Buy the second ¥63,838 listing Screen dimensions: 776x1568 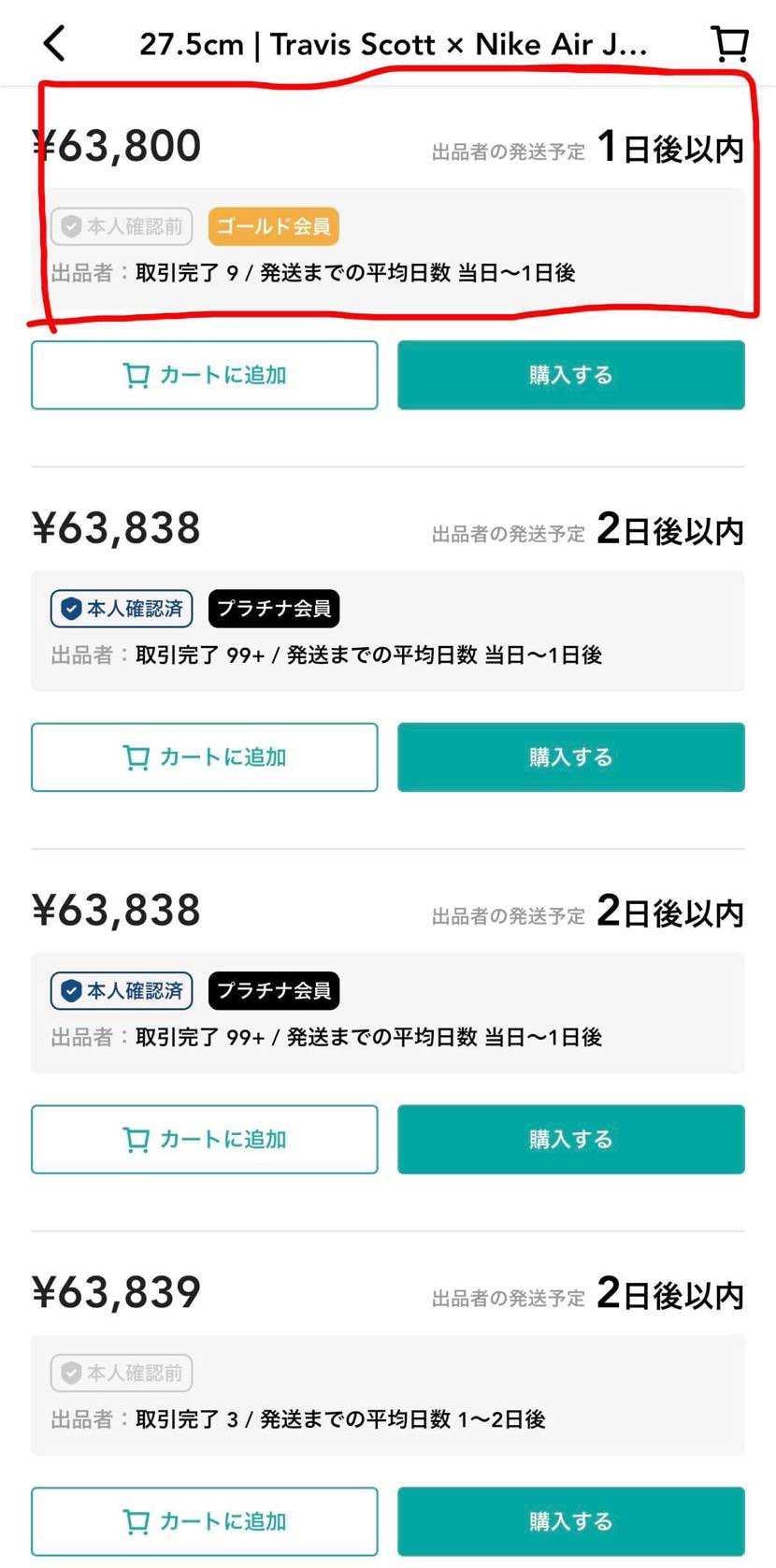coord(571,1139)
